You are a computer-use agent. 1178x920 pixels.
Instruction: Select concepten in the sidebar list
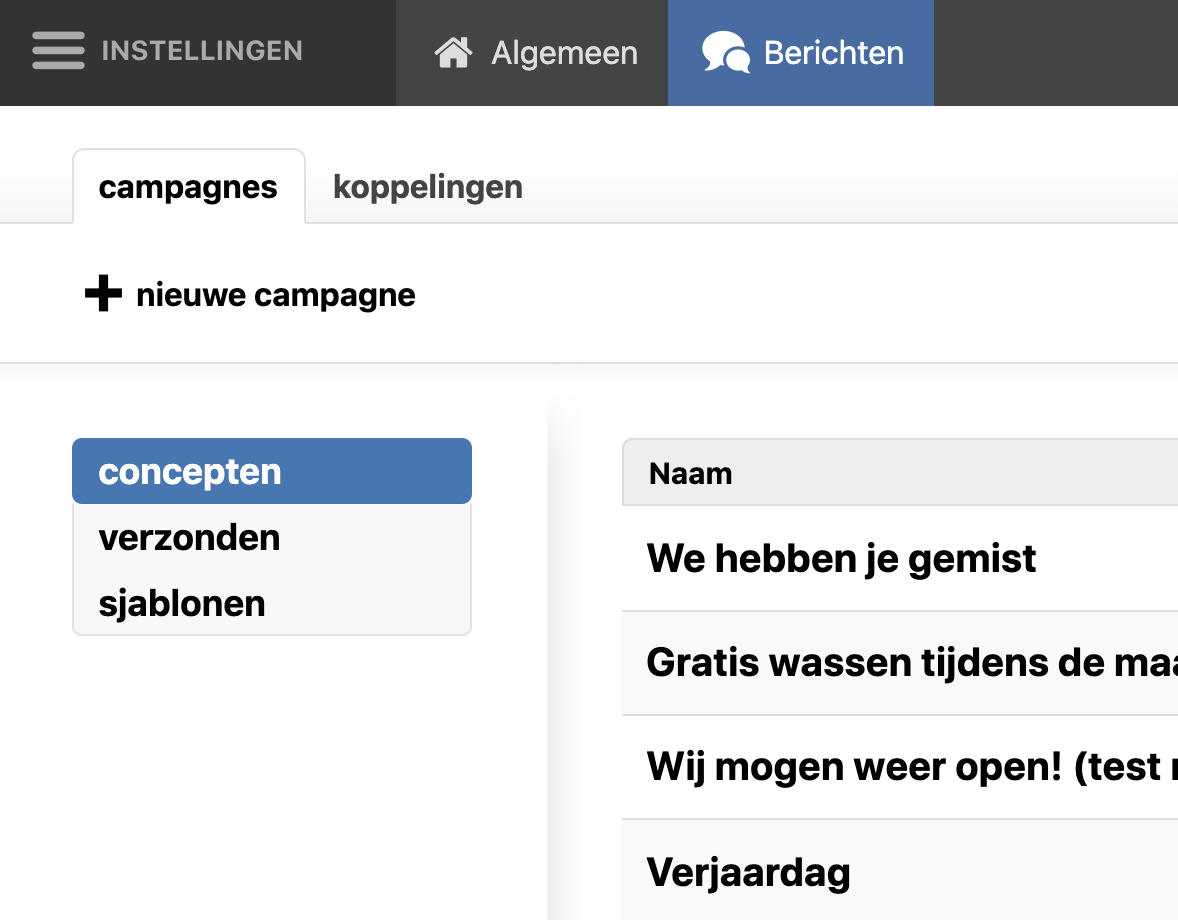pos(271,471)
